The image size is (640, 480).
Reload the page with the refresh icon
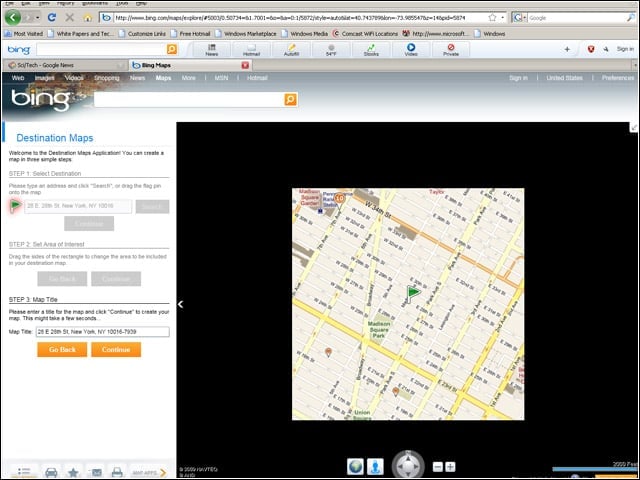[52, 18]
